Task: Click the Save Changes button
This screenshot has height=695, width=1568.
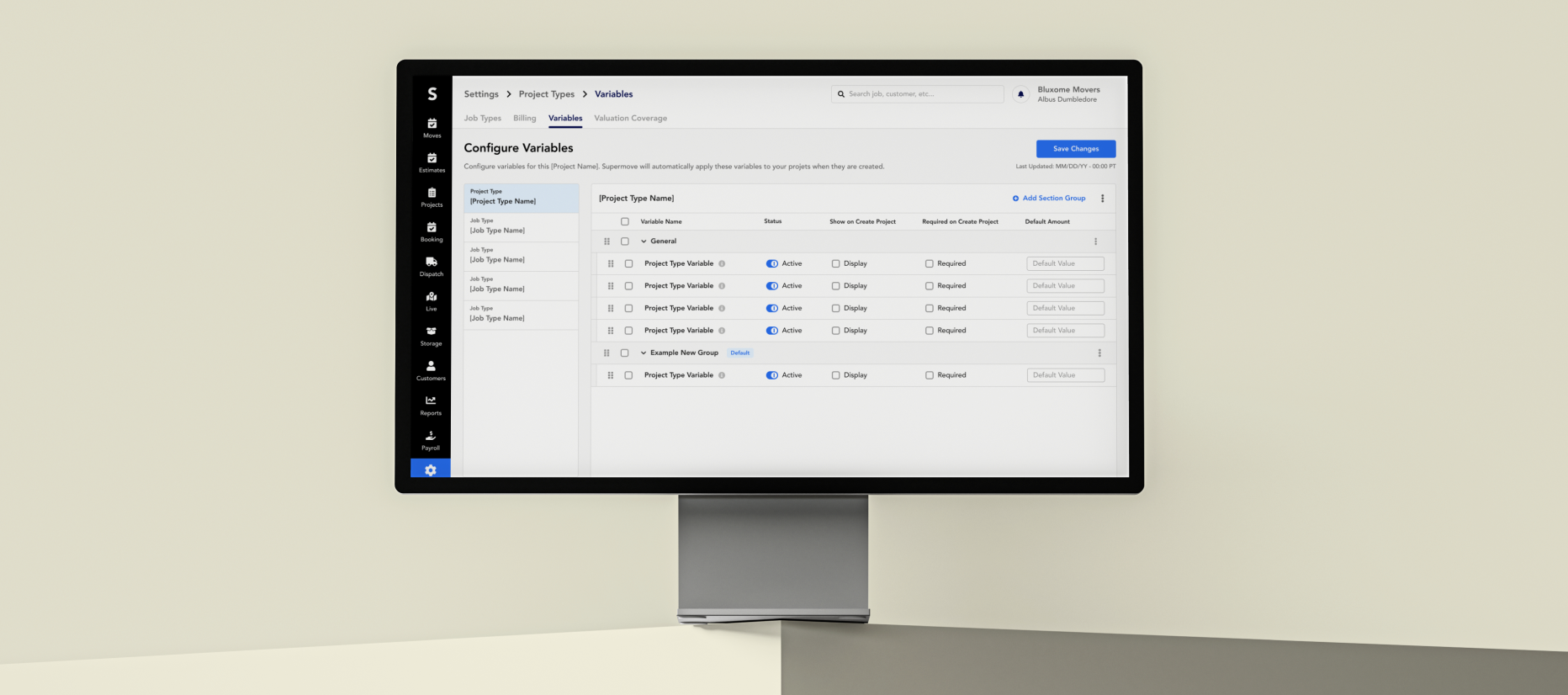Action: (1076, 149)
